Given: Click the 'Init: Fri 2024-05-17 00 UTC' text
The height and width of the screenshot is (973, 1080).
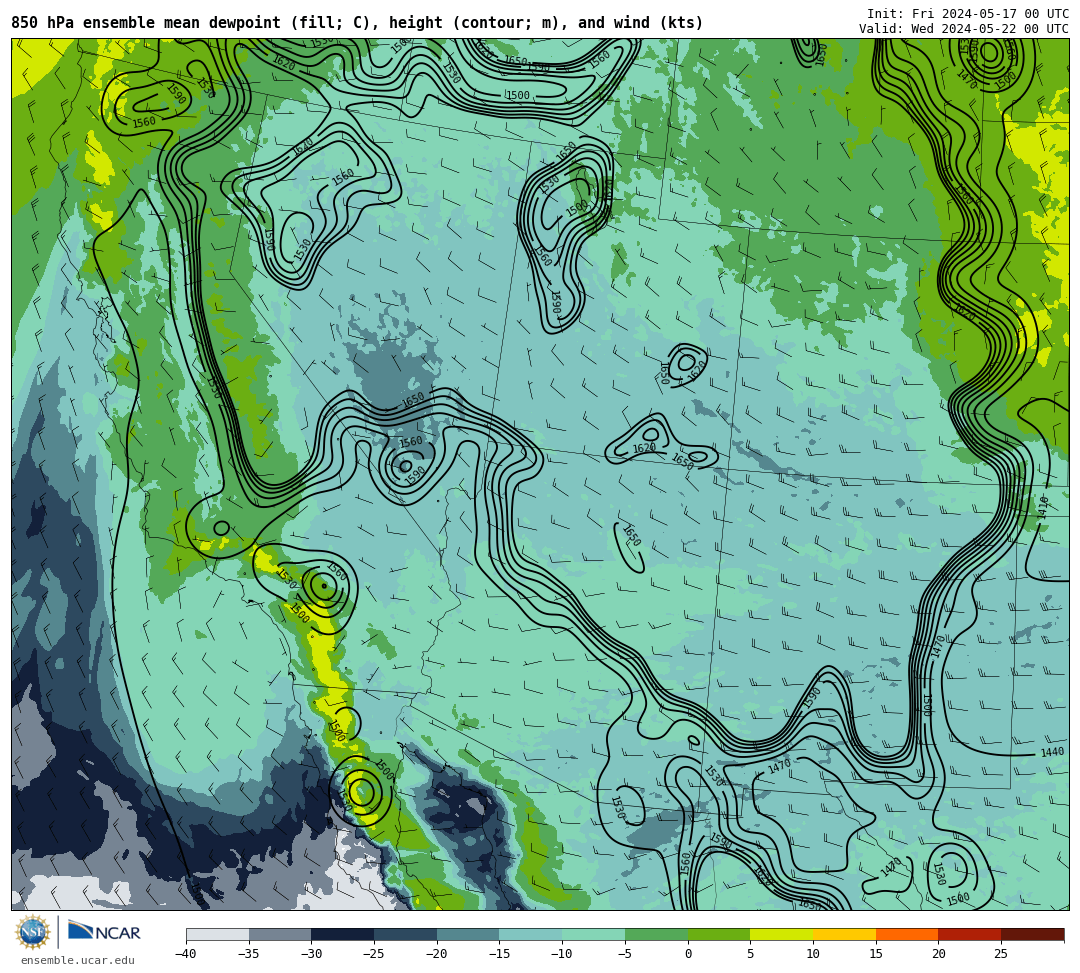Looking at the screenshot, I should click(x=968, y=14).
